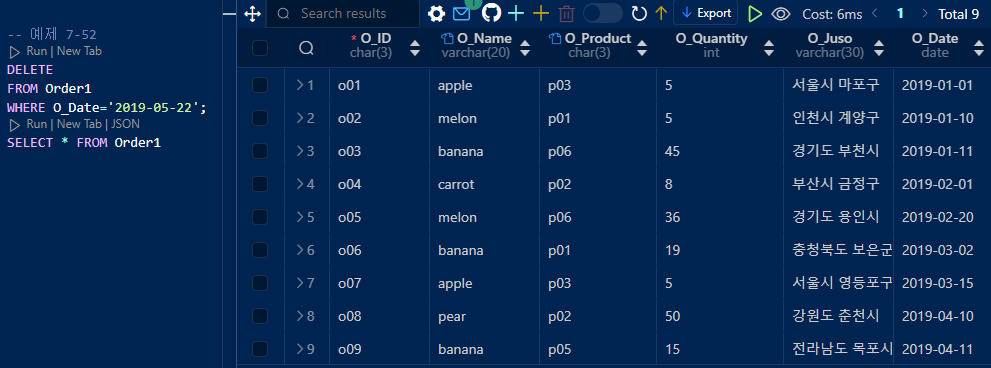Click the magnifier icon in table header row
The width and height of the screenshot is (991, 368).
pos(307,48)
